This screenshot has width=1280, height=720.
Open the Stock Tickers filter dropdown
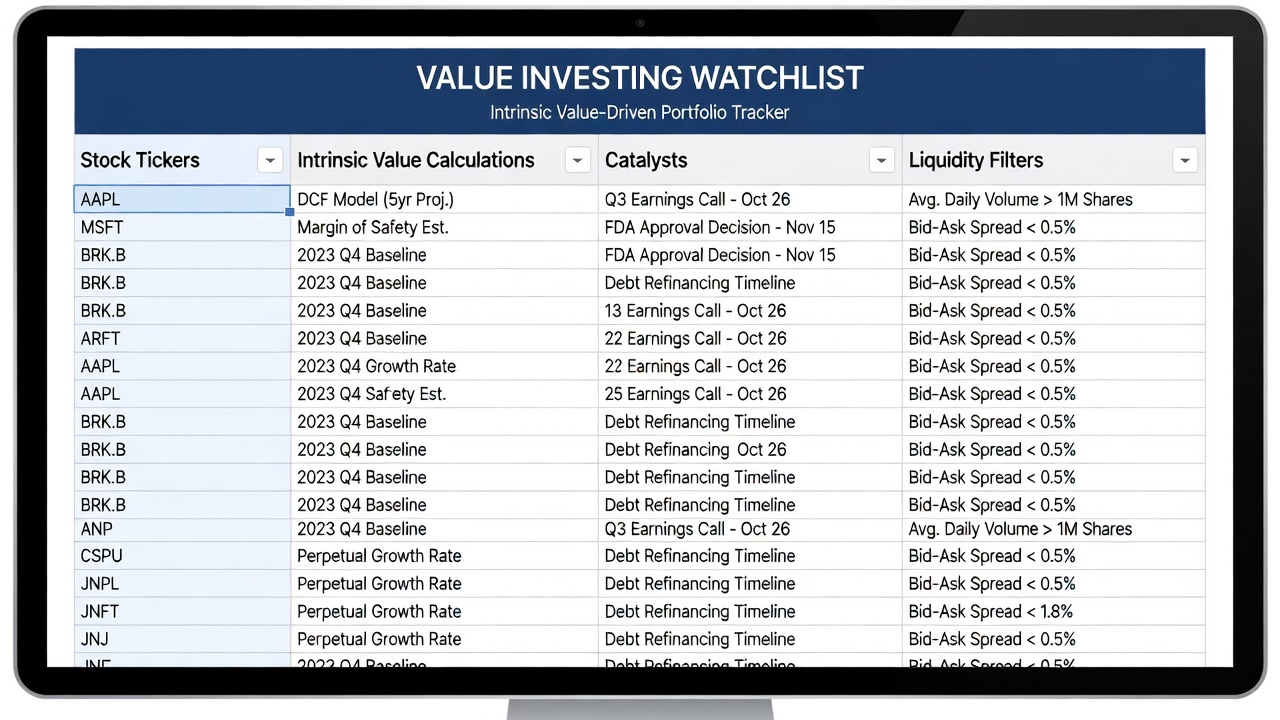tap(270, 160)
